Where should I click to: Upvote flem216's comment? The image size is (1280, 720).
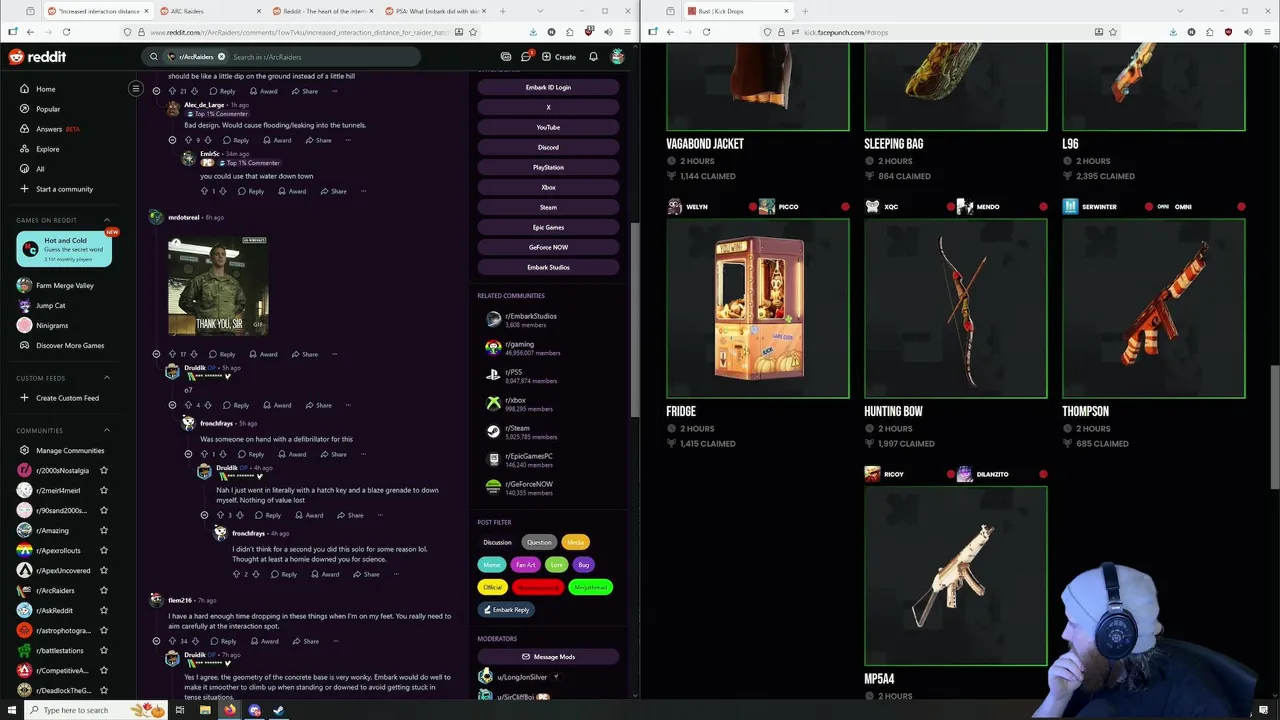(172, 641)
